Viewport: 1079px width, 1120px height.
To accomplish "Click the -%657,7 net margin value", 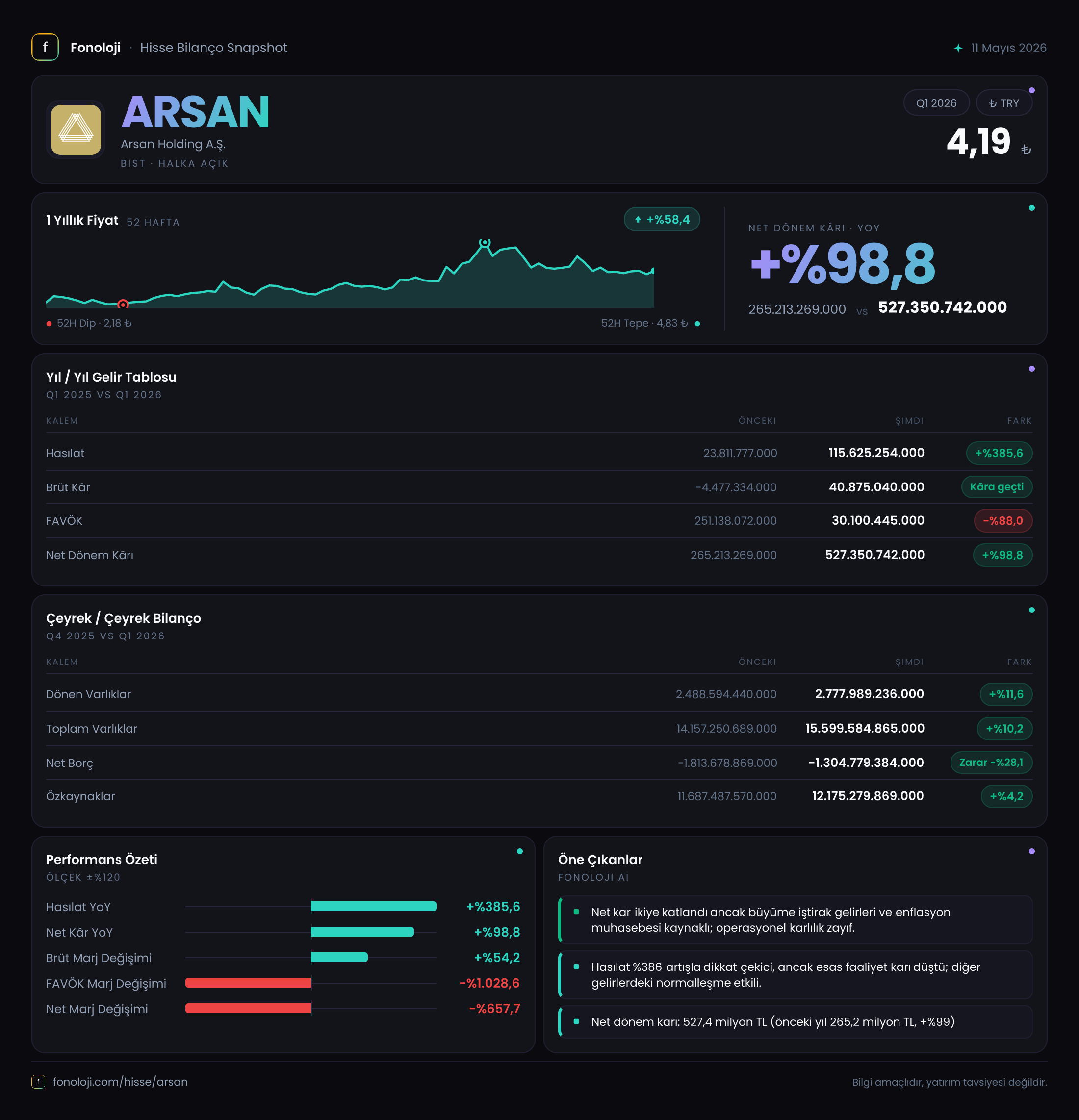I will pyautogui.click(x=495, y=1009).
